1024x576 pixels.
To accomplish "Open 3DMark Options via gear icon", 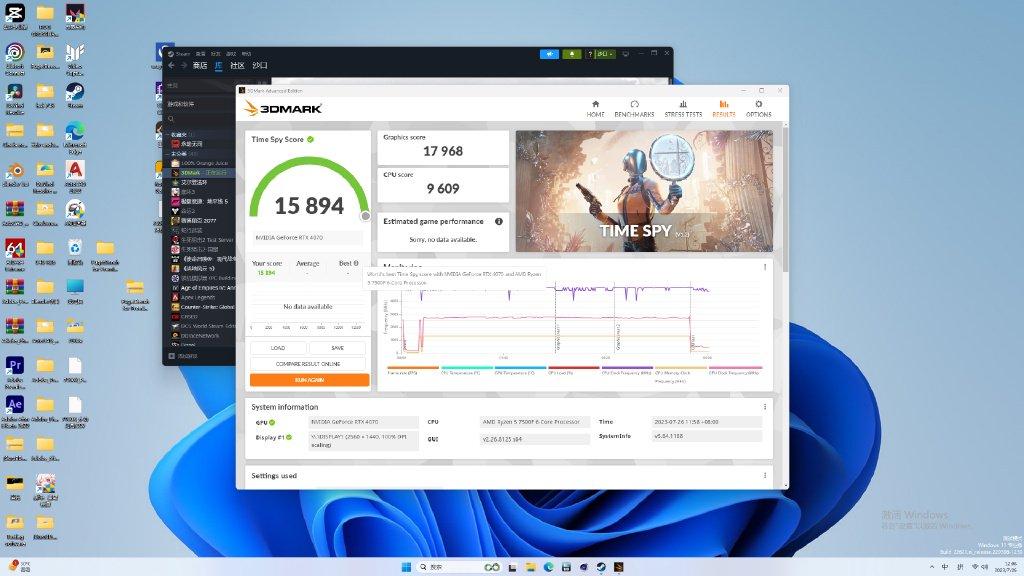I will tap(758, 108).
